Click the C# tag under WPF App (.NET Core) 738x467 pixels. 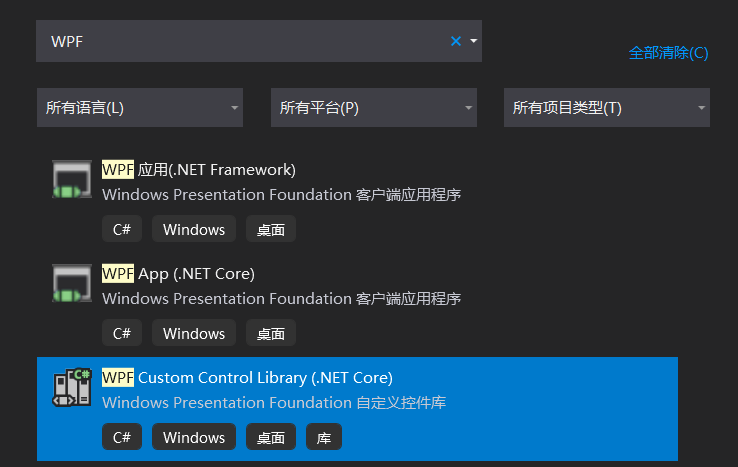(x=122, y=333)
